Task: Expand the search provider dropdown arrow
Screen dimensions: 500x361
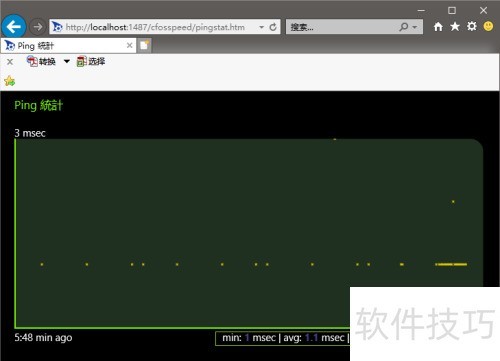Action: (x=415, y=27)
